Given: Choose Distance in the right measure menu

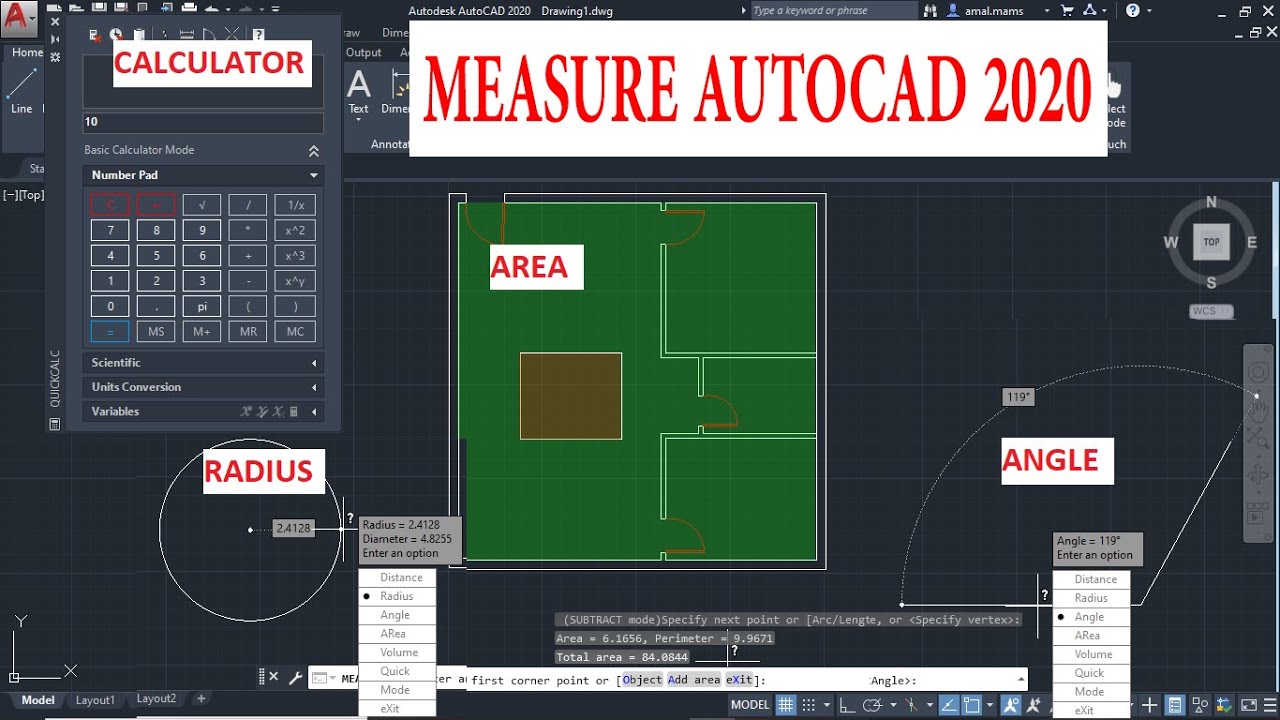Looking at the screenshot, I should [x=1092, y=579].
